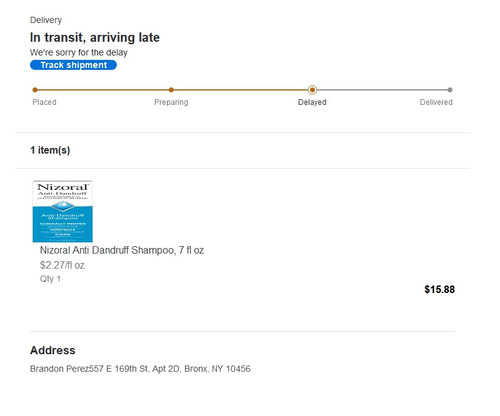The width and height of the screenshot is (500, 416).
Task: Click the Track shipment button
Action: pyautogui.click(x=73, y=65)
